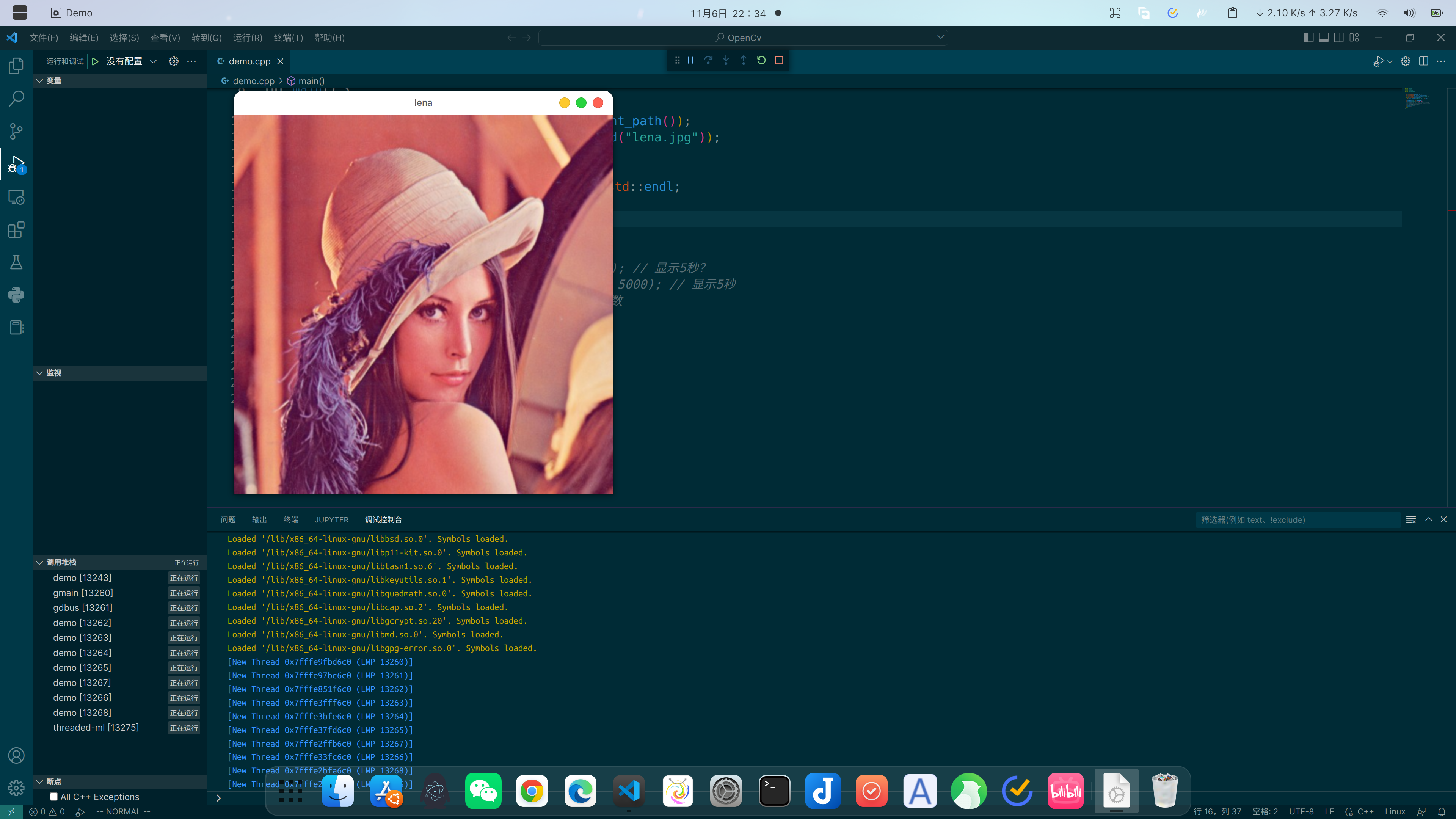Select the demo [13262] thread
The width and height of the screenshot is (1456, 819).
(x=82, y=622)
